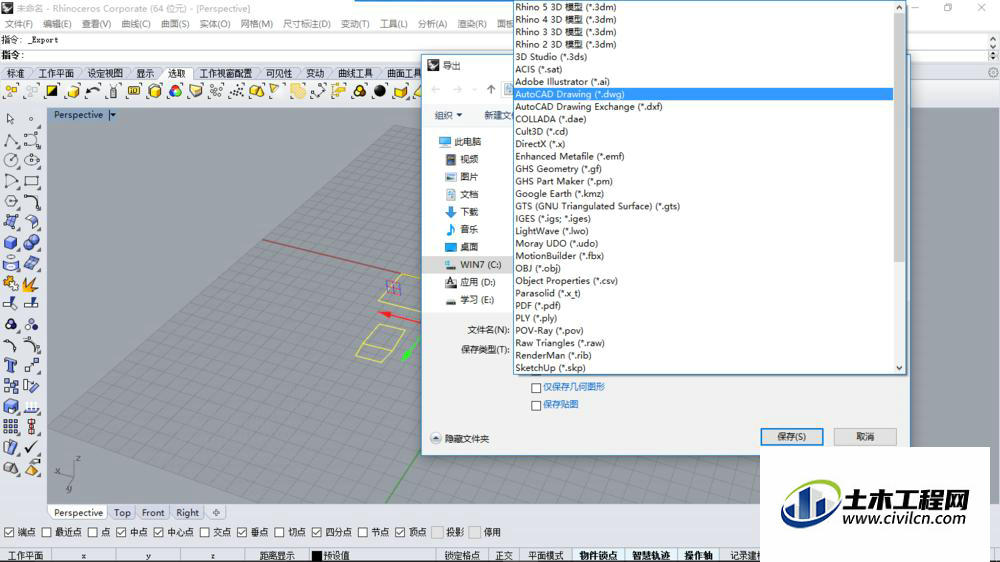Add new viewport tab plus icon
This screenshot has height=562, width=1000.
(216, 512)
